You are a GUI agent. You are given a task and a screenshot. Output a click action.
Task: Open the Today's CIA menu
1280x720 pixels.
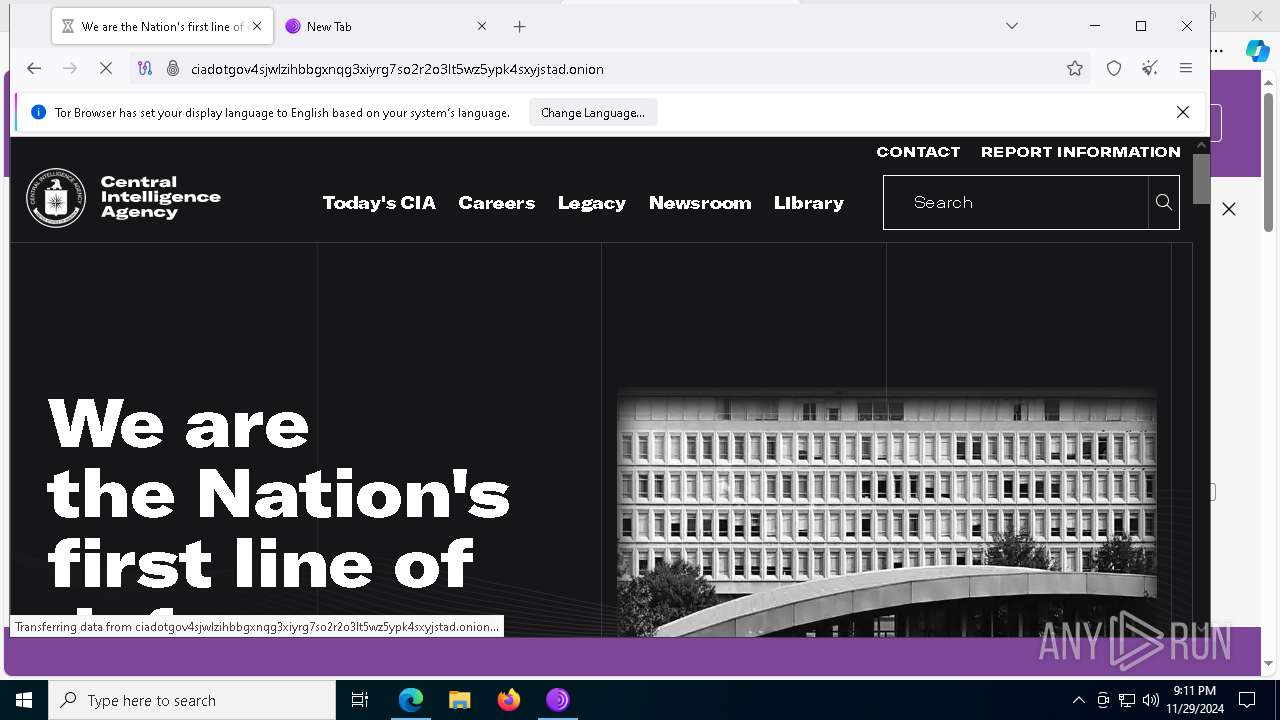pos(379,203)
